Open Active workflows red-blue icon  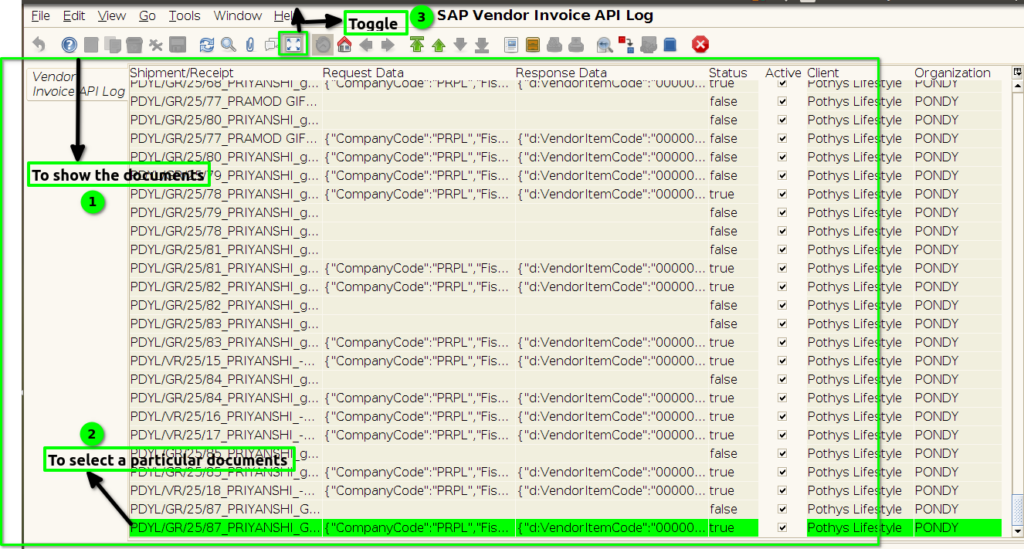626,44
